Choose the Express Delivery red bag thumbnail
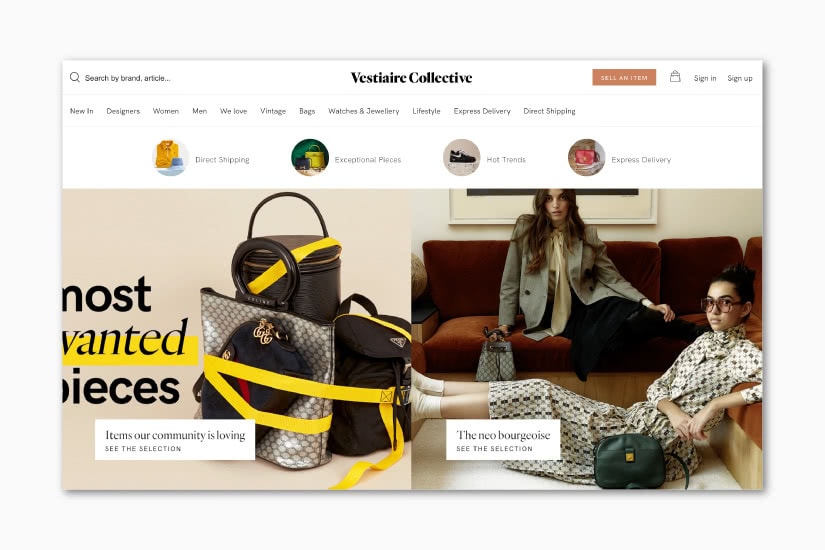 coord(587,157)
